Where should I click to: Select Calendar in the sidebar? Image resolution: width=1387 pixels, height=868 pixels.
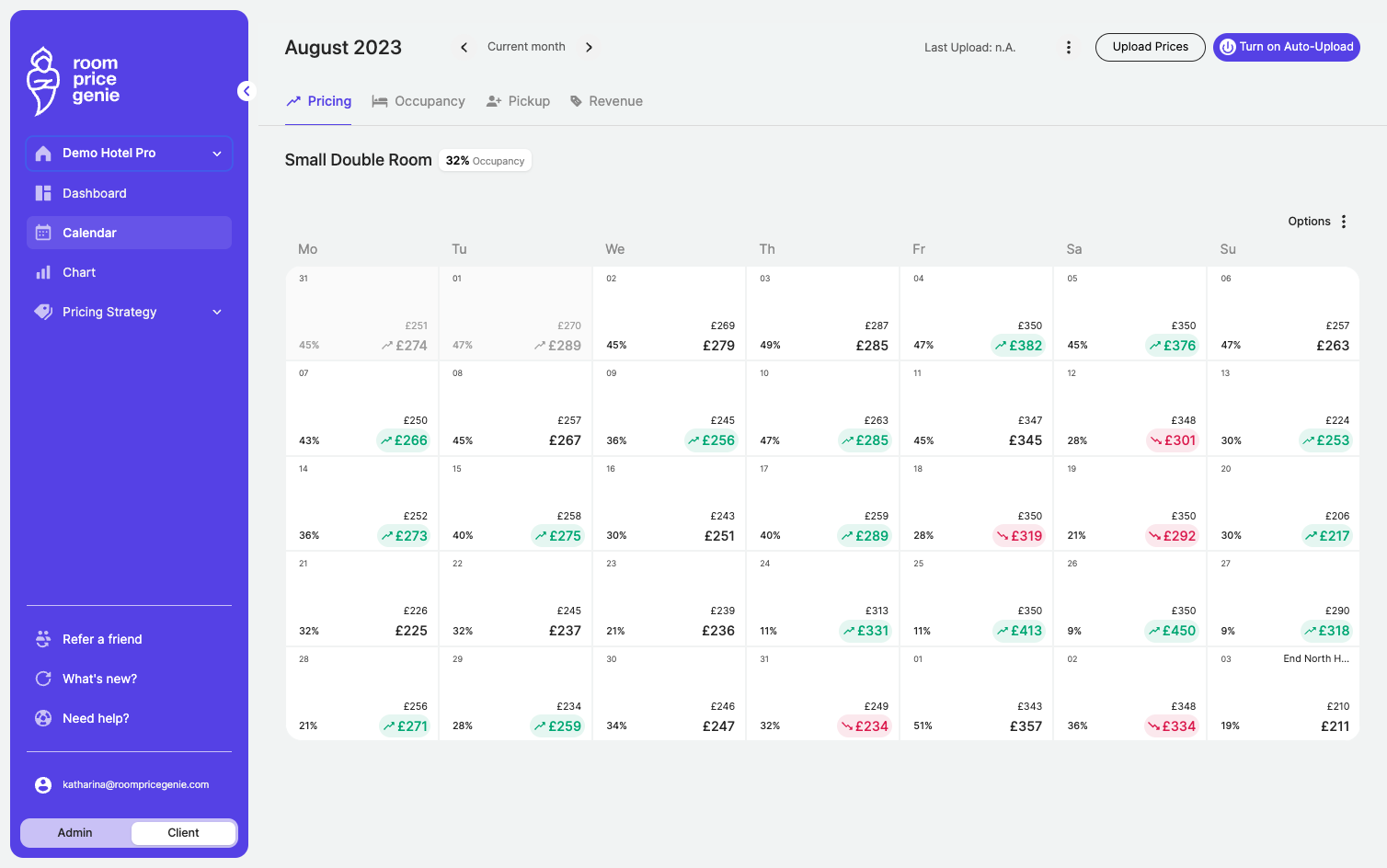tap(130, 233)
